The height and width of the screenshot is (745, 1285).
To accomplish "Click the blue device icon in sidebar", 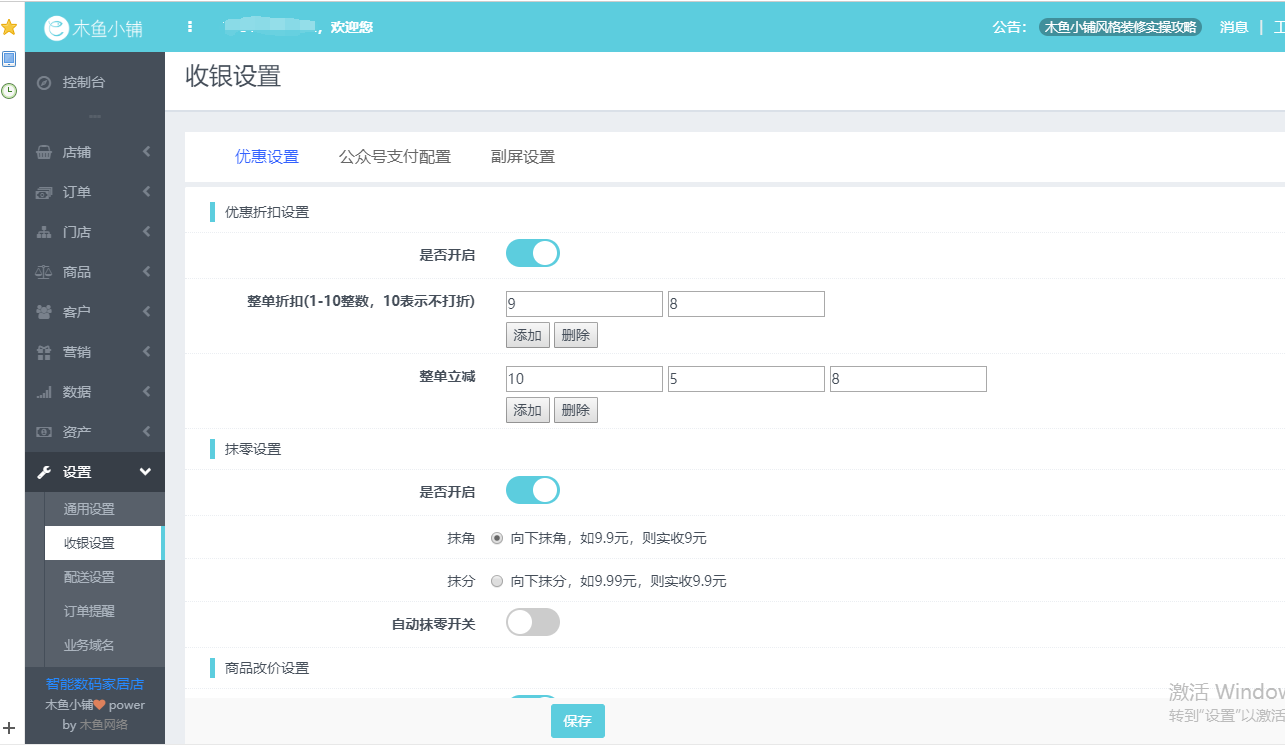I will (x=9, y=59).
